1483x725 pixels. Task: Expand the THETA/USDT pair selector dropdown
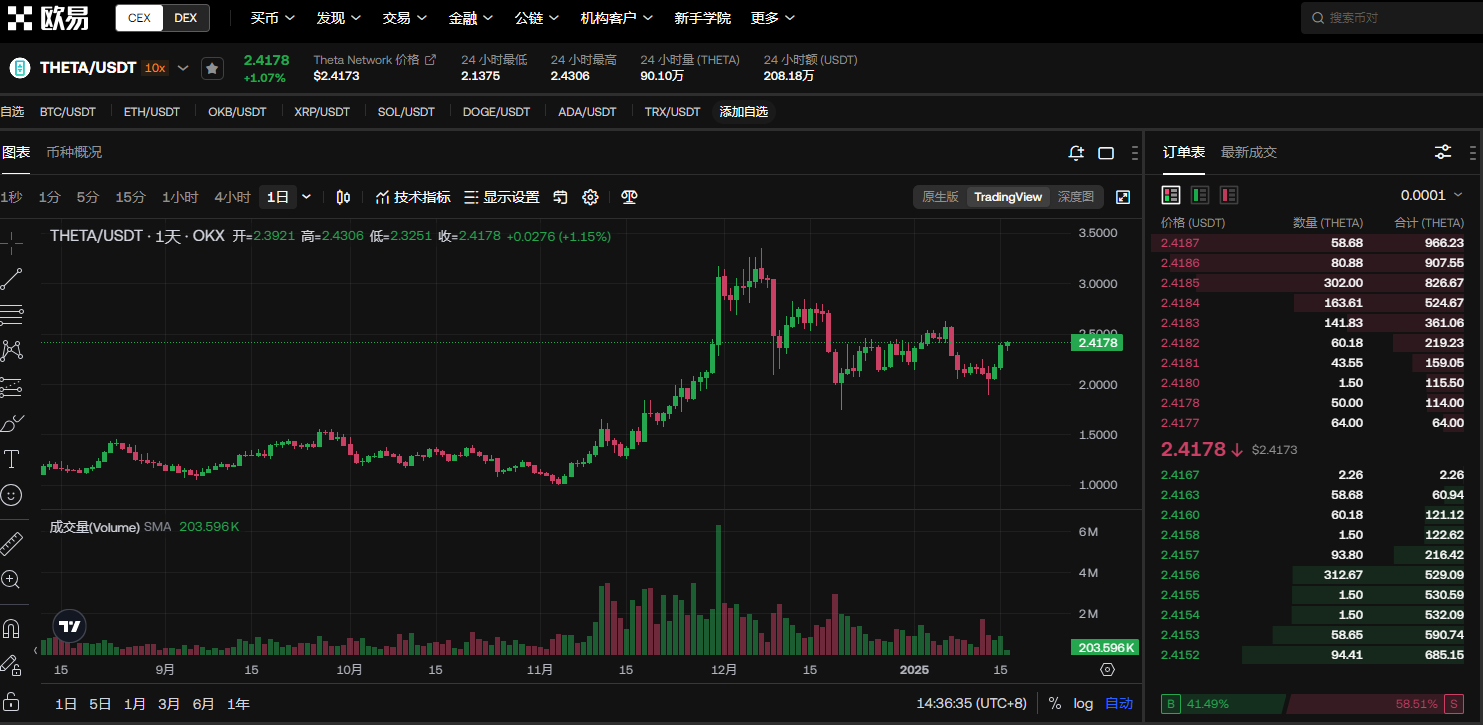(x=183, y=68)
